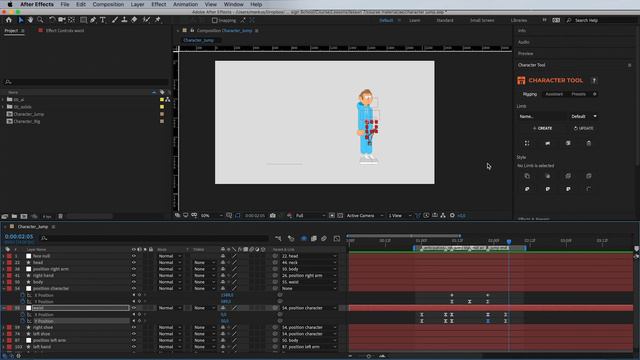Screen dimensions: 640x360
Task: Toggle visibility of waist layer
Action: pyautogui.click(x=133, y=308)
